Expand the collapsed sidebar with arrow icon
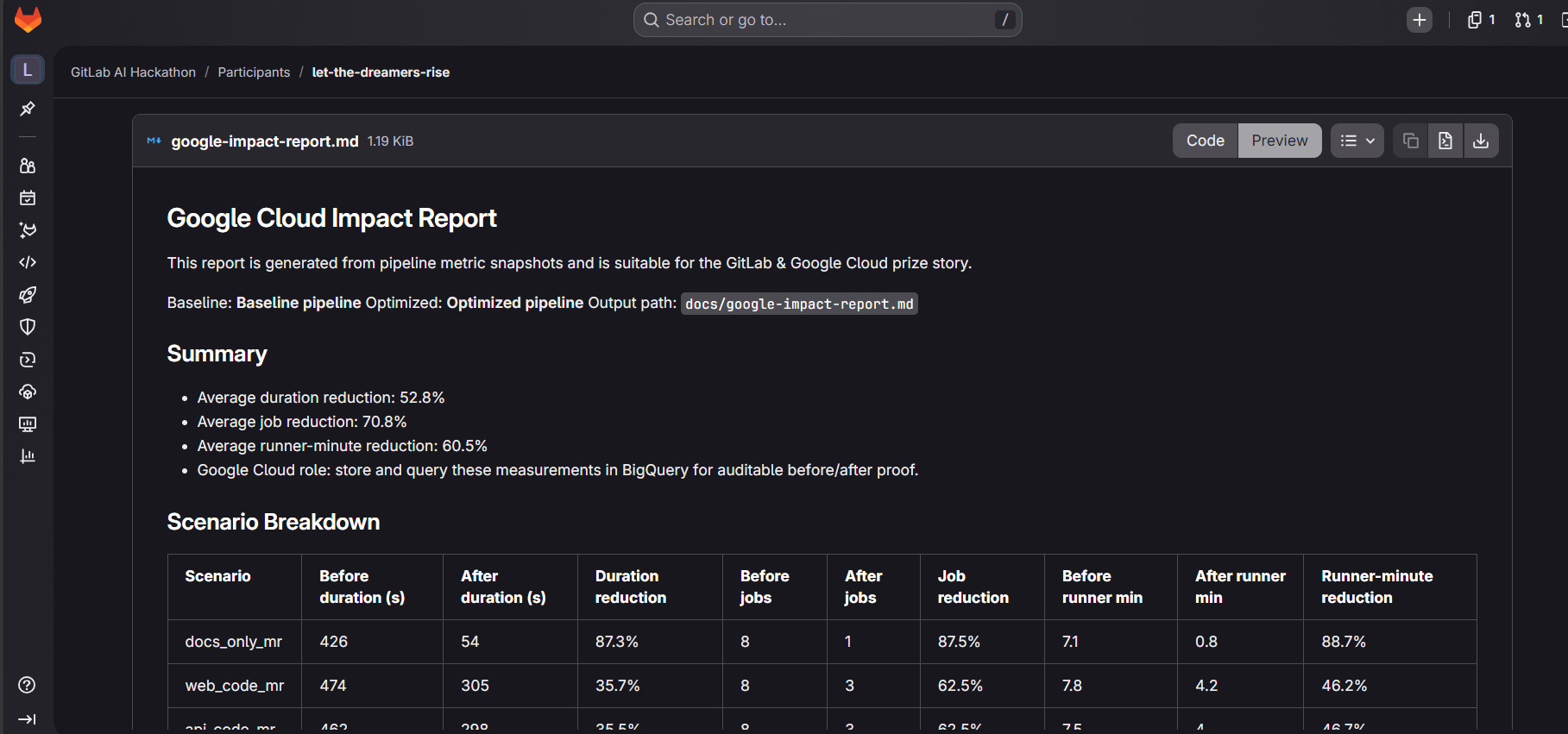 (x=27, y=719)
